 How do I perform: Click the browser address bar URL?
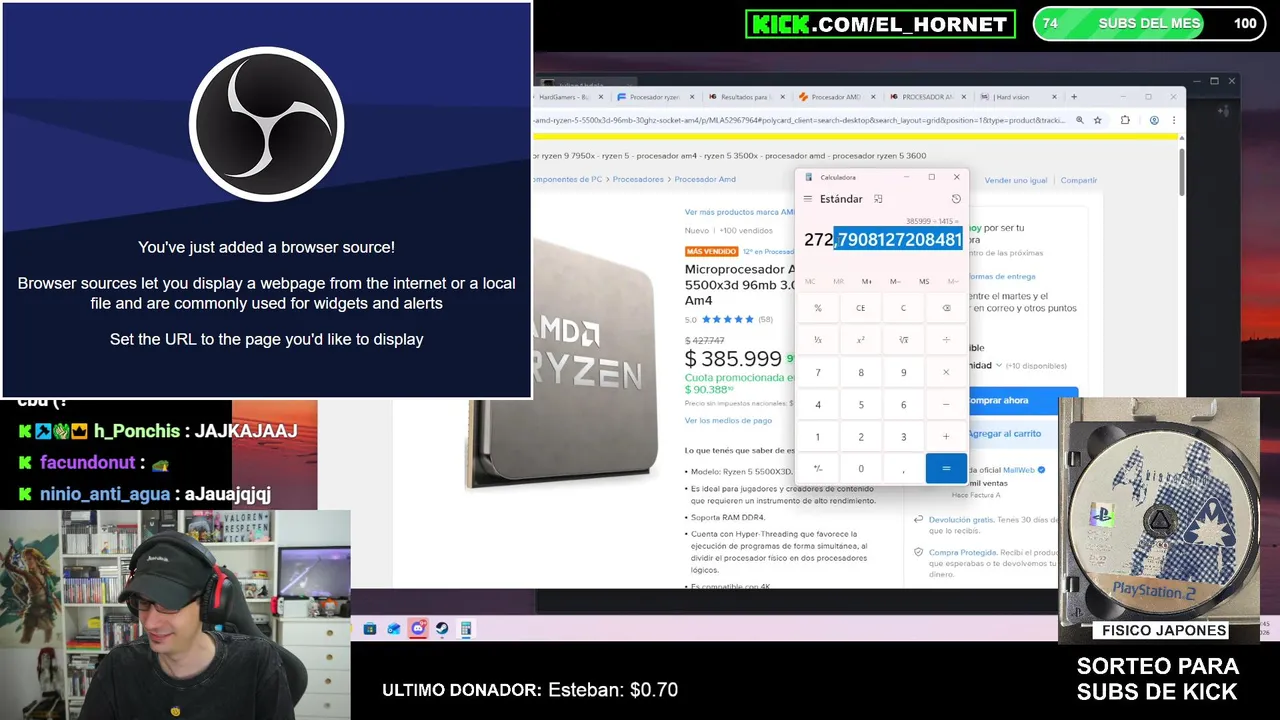800,120
